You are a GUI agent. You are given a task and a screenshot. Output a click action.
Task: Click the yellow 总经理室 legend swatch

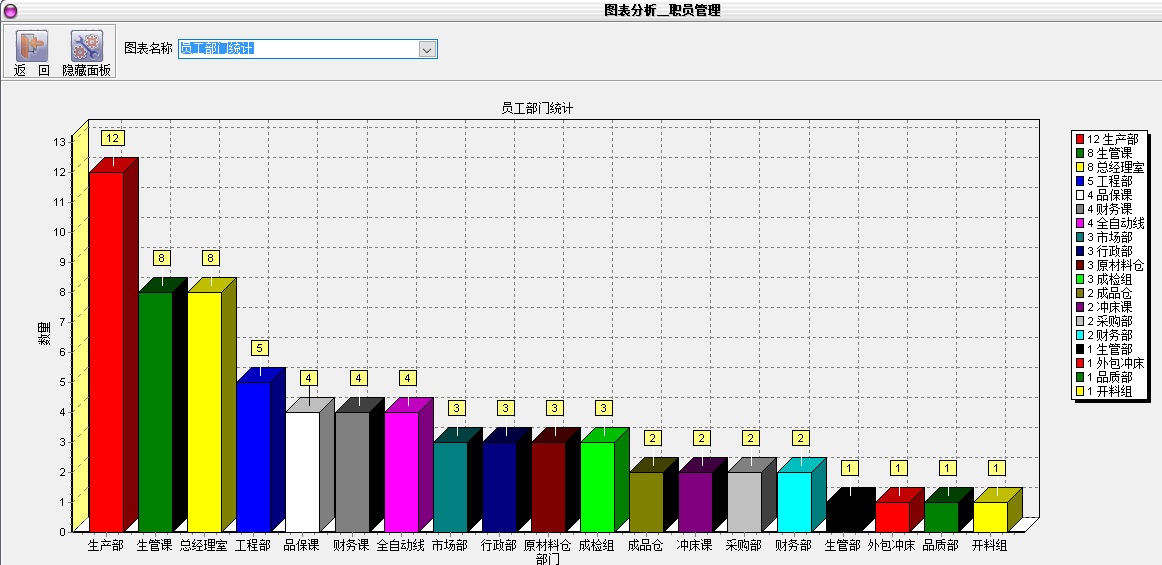click(x=1080, y=168)
